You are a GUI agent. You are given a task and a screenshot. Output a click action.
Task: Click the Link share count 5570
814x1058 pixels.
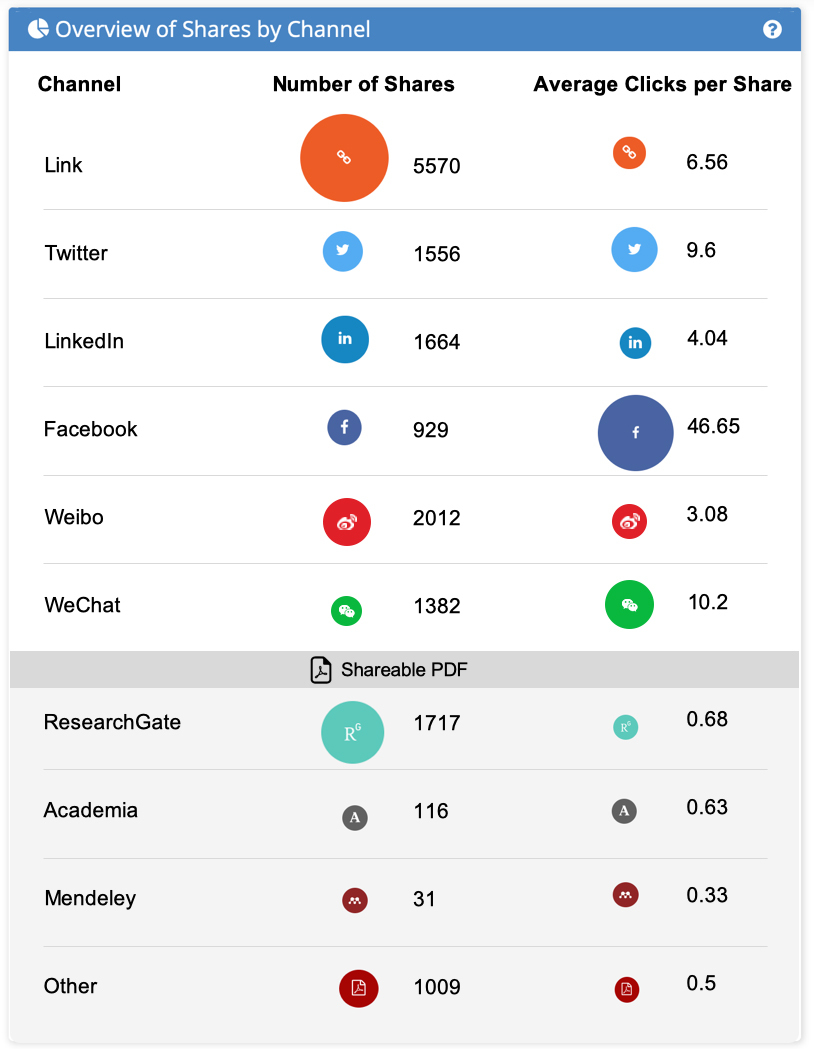437,166
